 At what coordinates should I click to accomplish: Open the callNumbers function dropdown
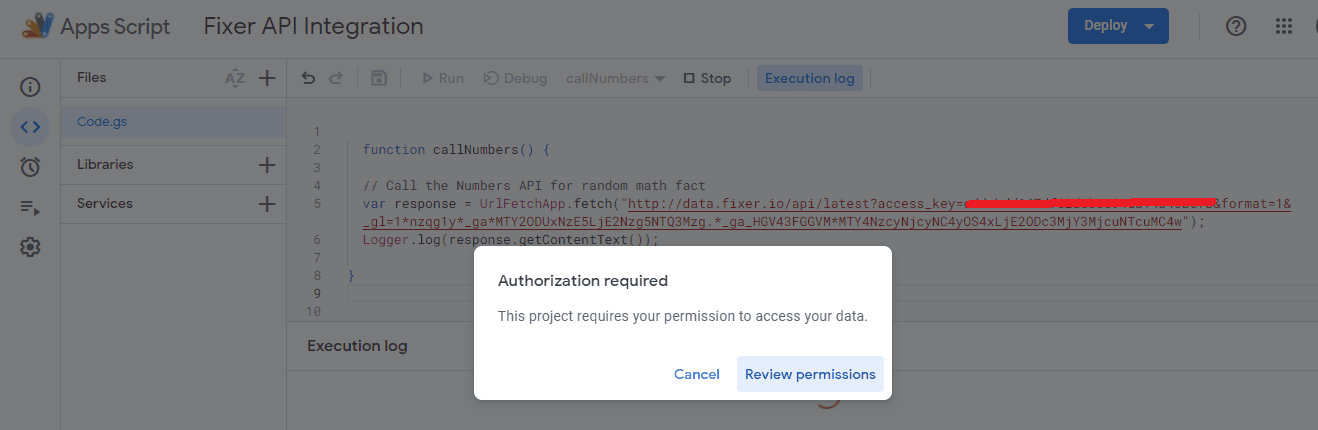coord(615,78)
